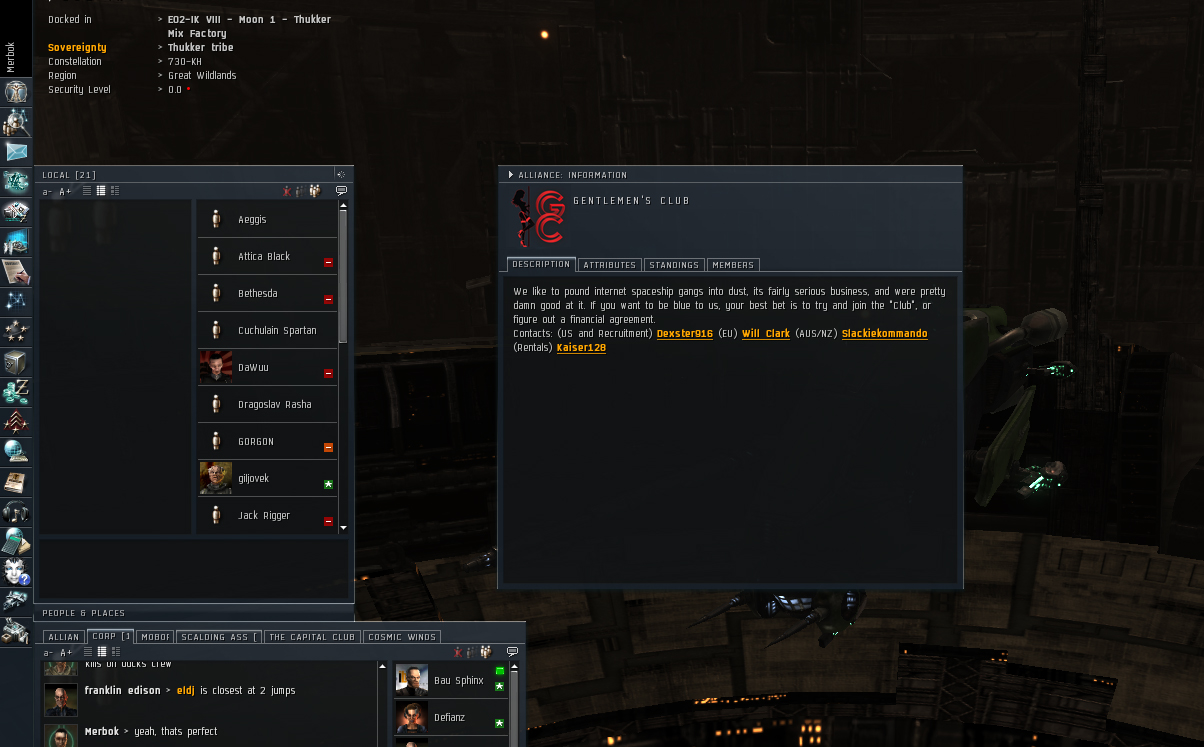Open the star map constellation icon

click(16, 301)
